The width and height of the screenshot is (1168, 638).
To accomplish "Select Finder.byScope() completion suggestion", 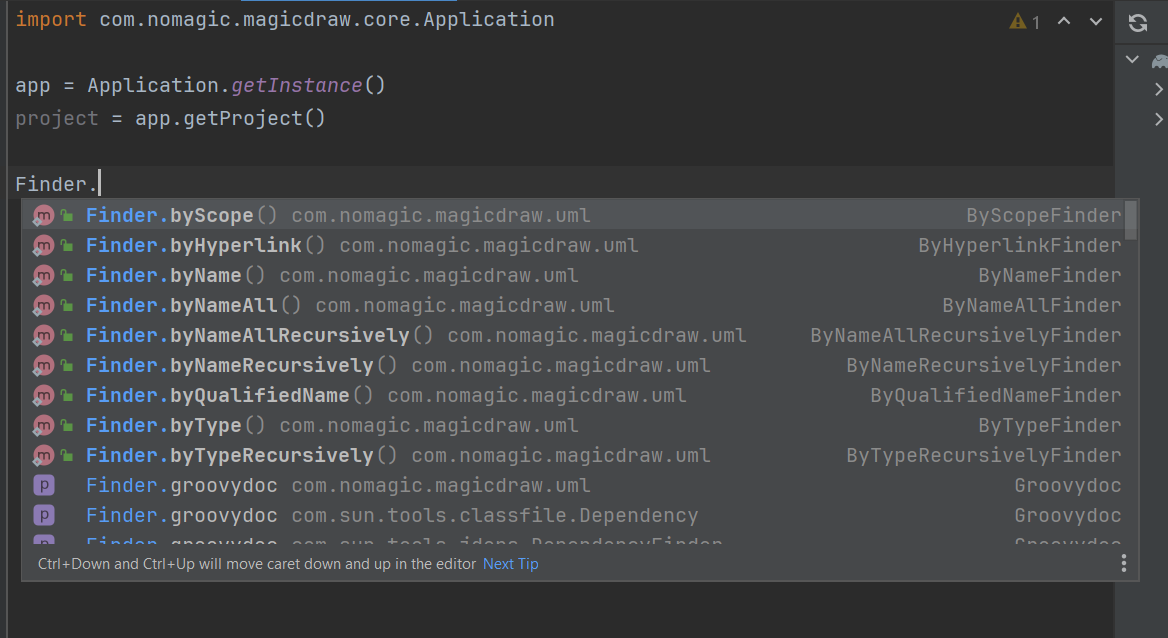I will click(x=571, y=215).
